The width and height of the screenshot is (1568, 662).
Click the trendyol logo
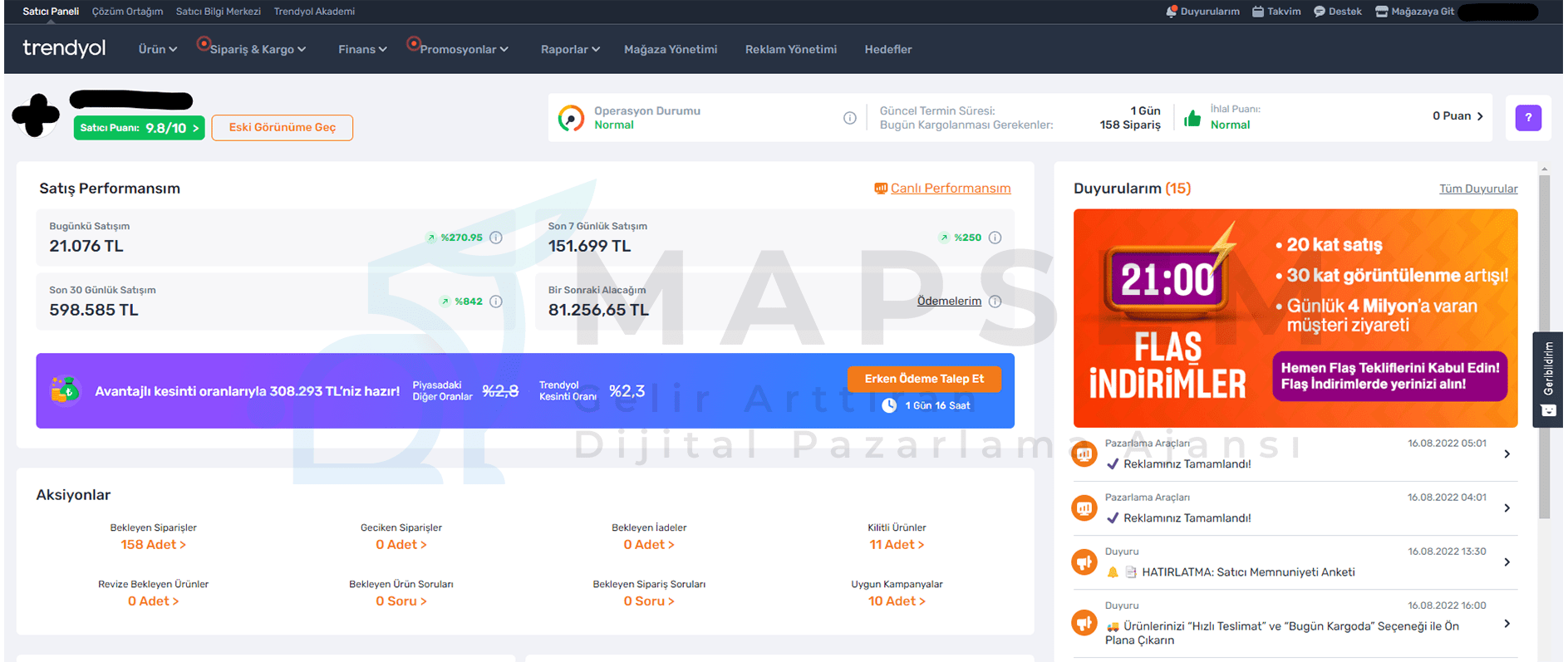pyautogui.click(x=64, y=48)
